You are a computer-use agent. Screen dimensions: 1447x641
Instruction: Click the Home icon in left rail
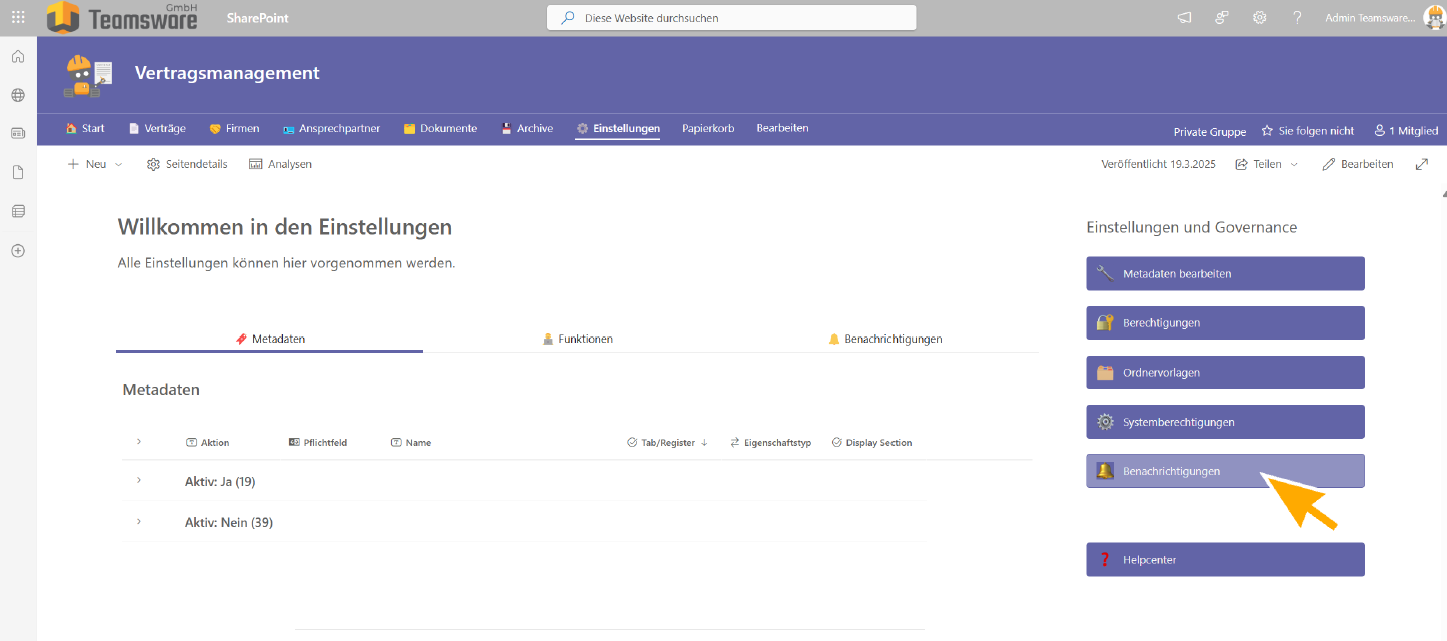coord(18,56)
